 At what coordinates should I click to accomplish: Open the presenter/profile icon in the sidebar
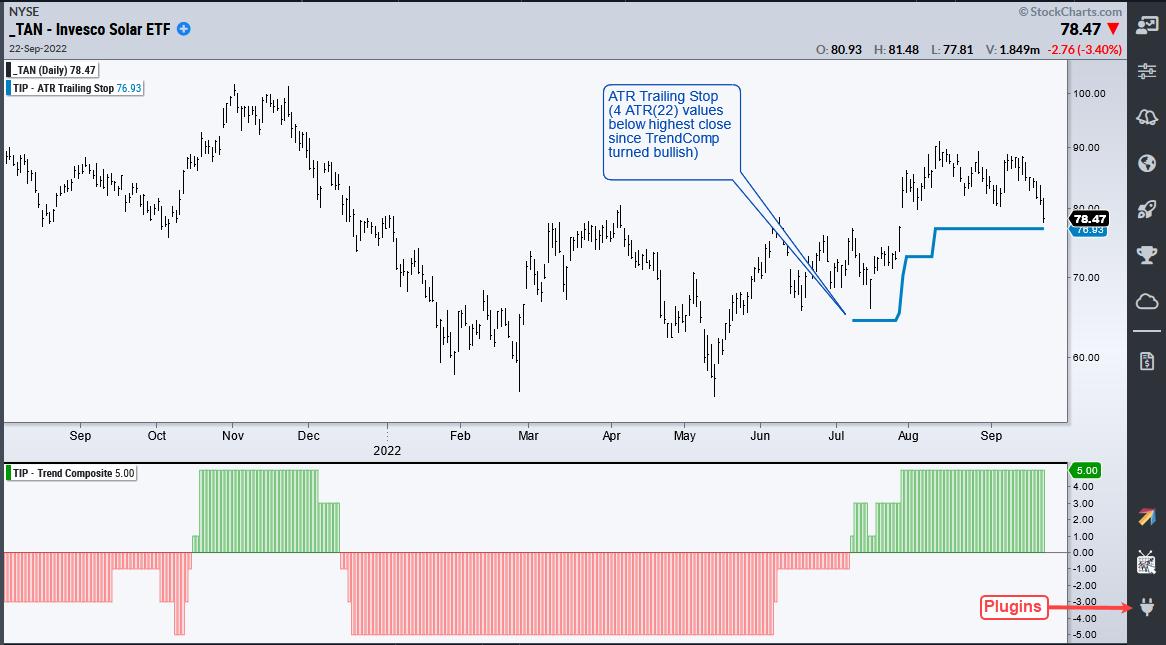click(x=1146, y=25)
